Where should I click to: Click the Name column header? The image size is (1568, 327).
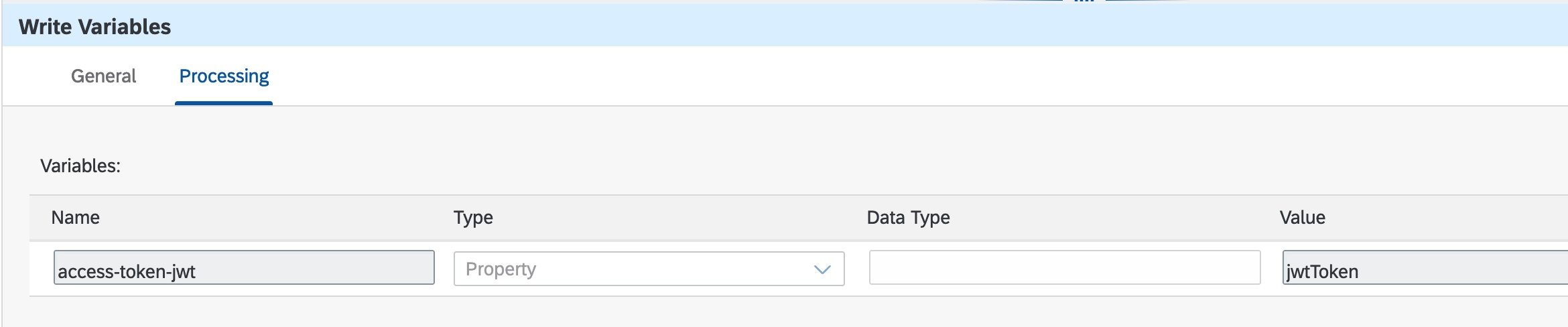(76, 218)
